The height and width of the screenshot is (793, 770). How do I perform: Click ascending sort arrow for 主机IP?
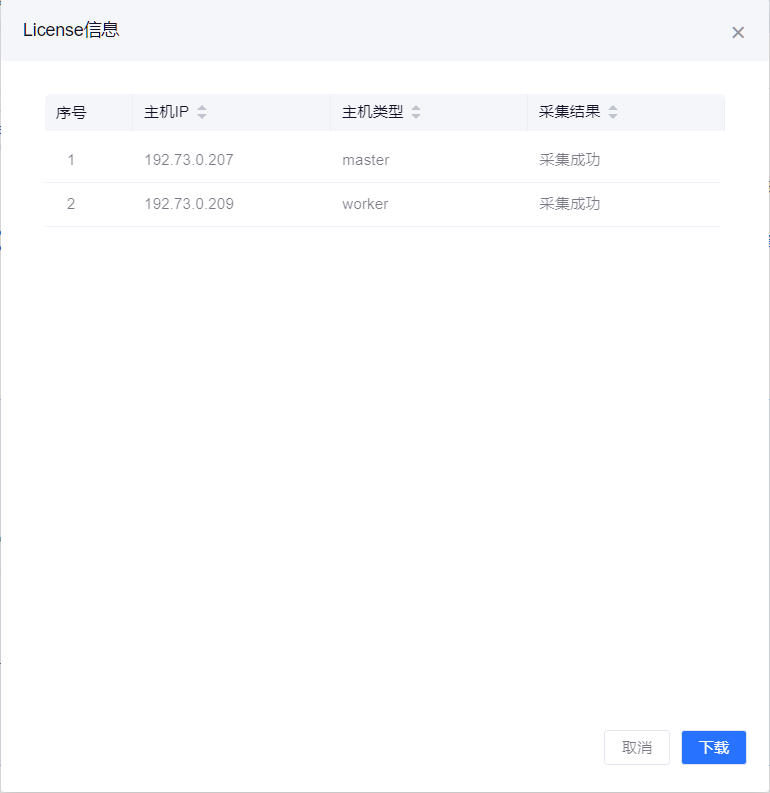point(202,108)
